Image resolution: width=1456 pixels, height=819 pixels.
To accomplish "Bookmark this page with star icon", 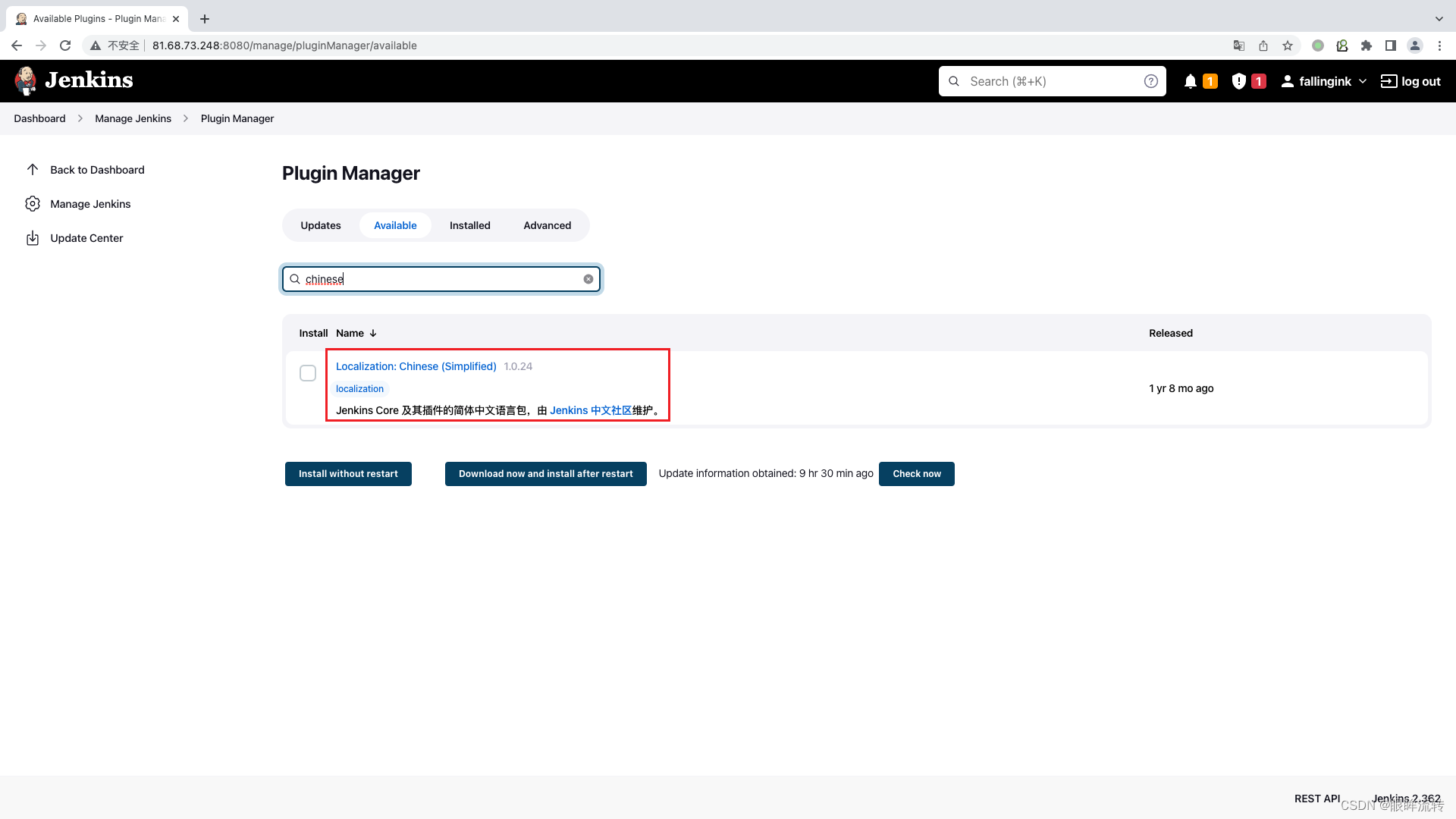I will tap(1288, 45).
